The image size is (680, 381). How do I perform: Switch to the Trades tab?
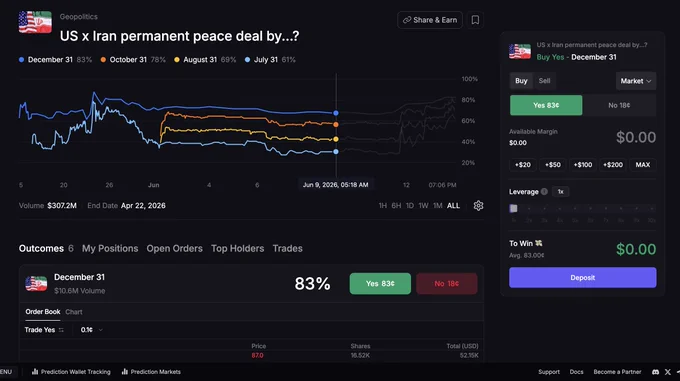pyautogui.click(x=288, y=248)
